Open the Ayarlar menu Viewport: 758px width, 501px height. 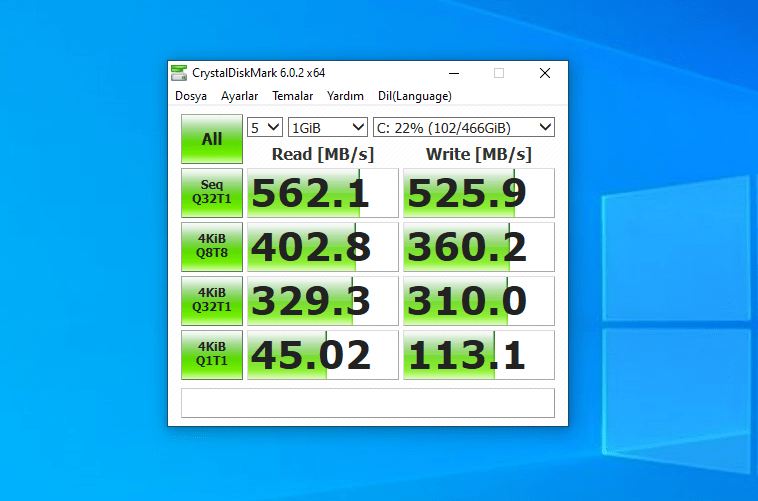coord(239,96)
